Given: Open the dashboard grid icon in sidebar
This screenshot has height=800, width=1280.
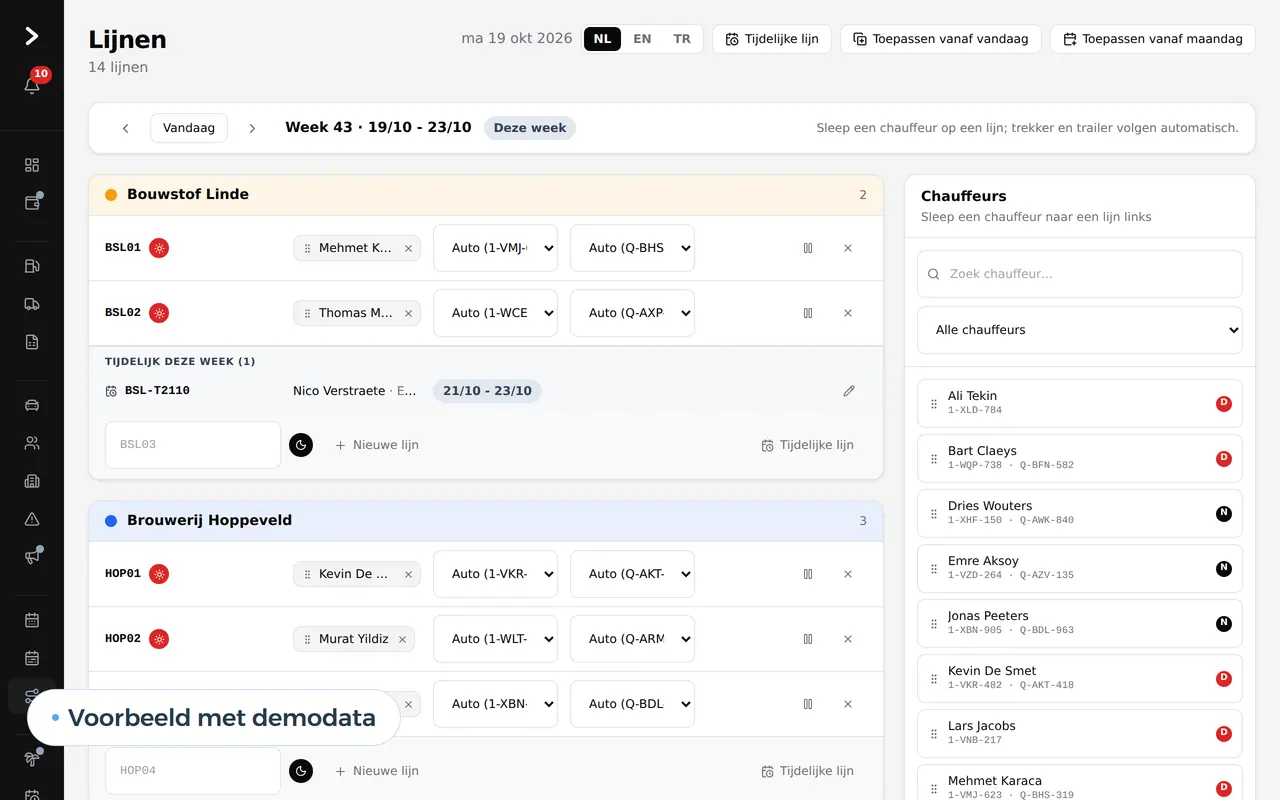Looking at the screenshot, I should (x=32, y=165).
